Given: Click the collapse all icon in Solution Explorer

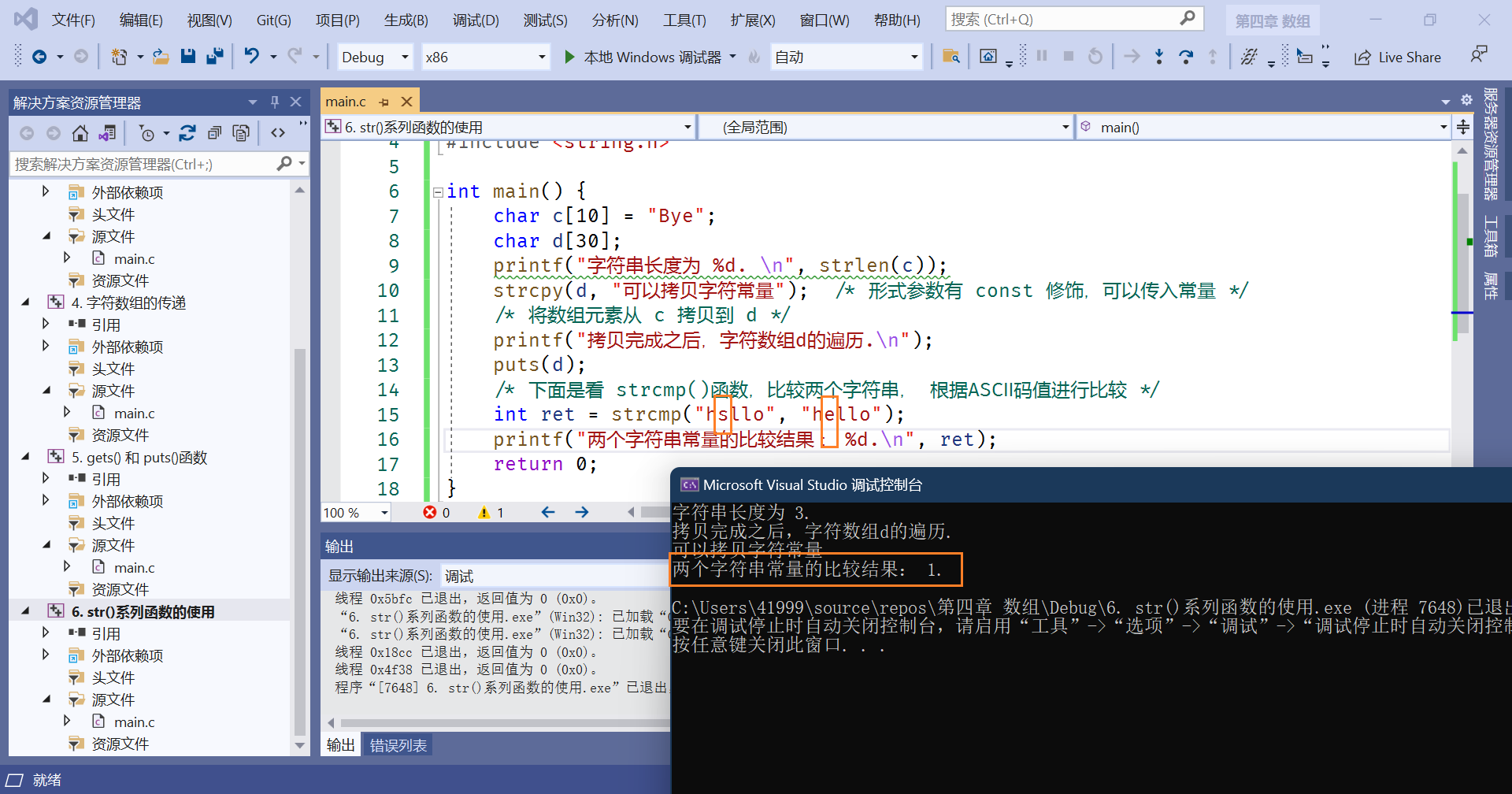Looking at the screenshot, I should pyautogui.click(x=214, y=133).
